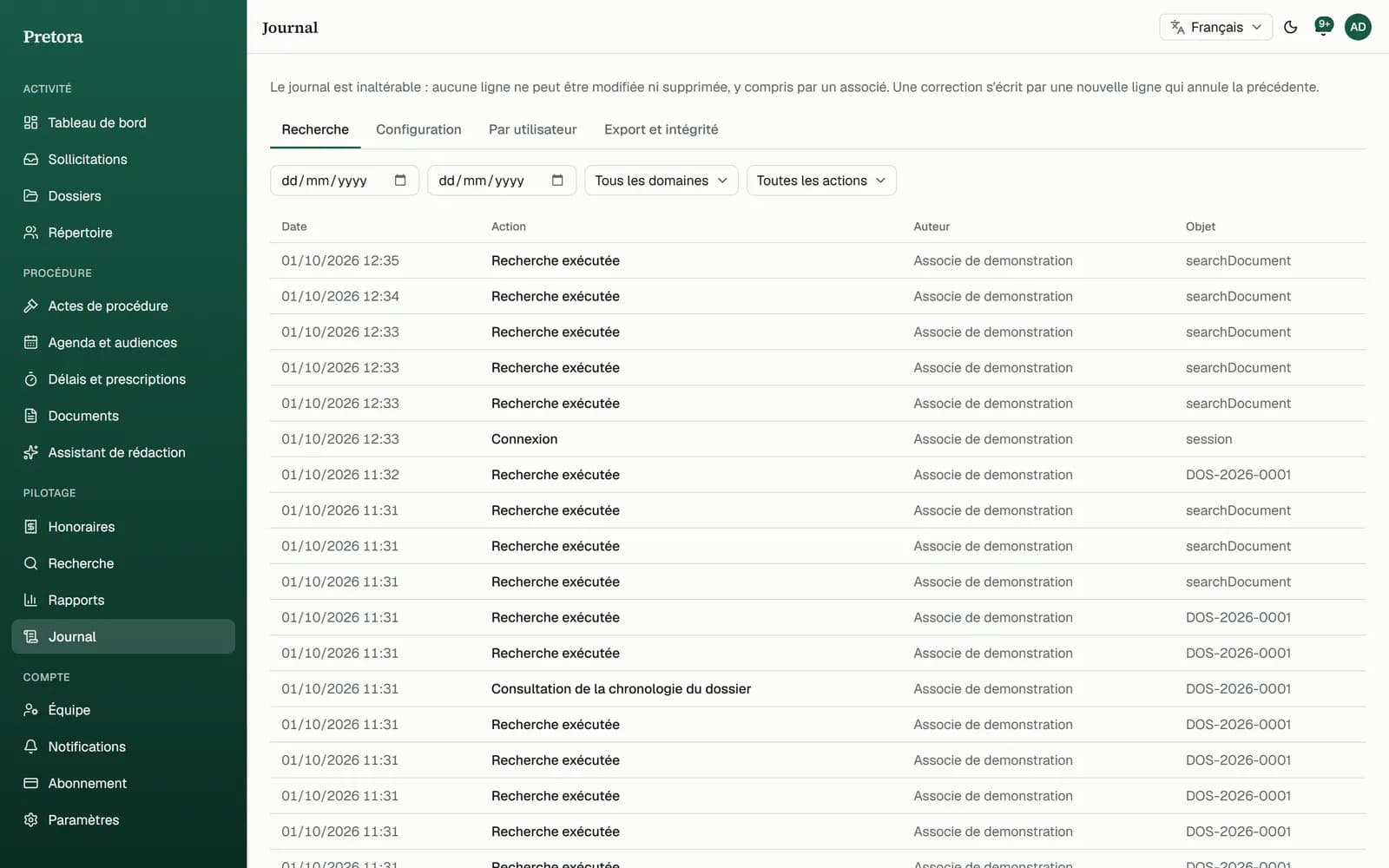This screenshot has height=868, width=1389.
Task: Click the Assistant de rédaction sparkle icon
Action: tap(31, 452)
